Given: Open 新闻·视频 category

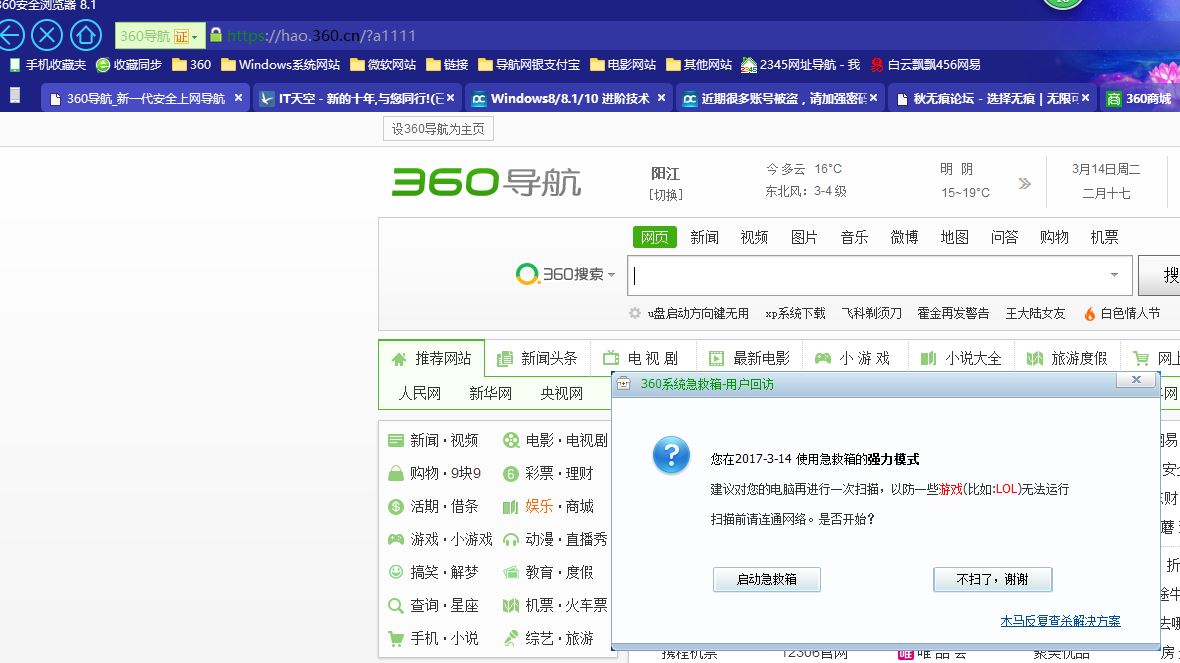Looking at the screenshot, I should click(x=433, y=440).
